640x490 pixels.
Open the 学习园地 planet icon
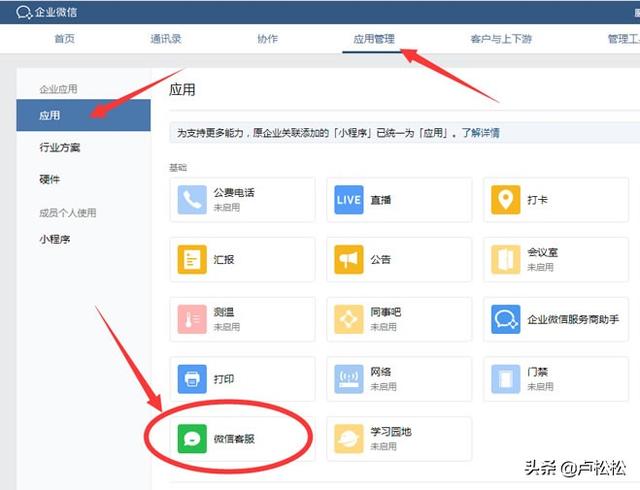pyautogui.click(x=348, y=438)
